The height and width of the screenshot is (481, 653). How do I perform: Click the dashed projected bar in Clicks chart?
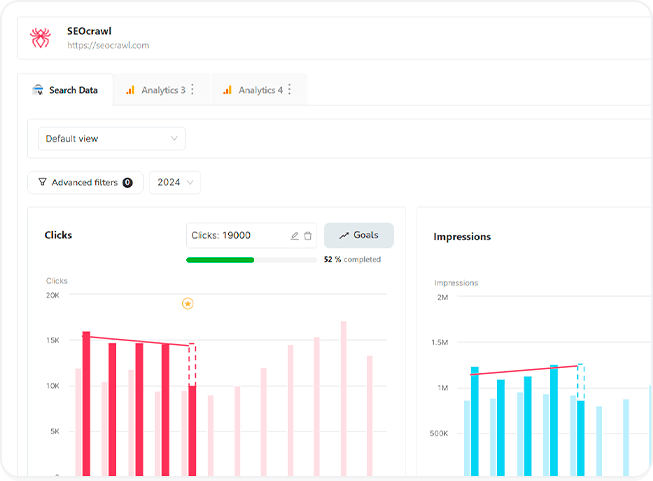click(192, 365)
